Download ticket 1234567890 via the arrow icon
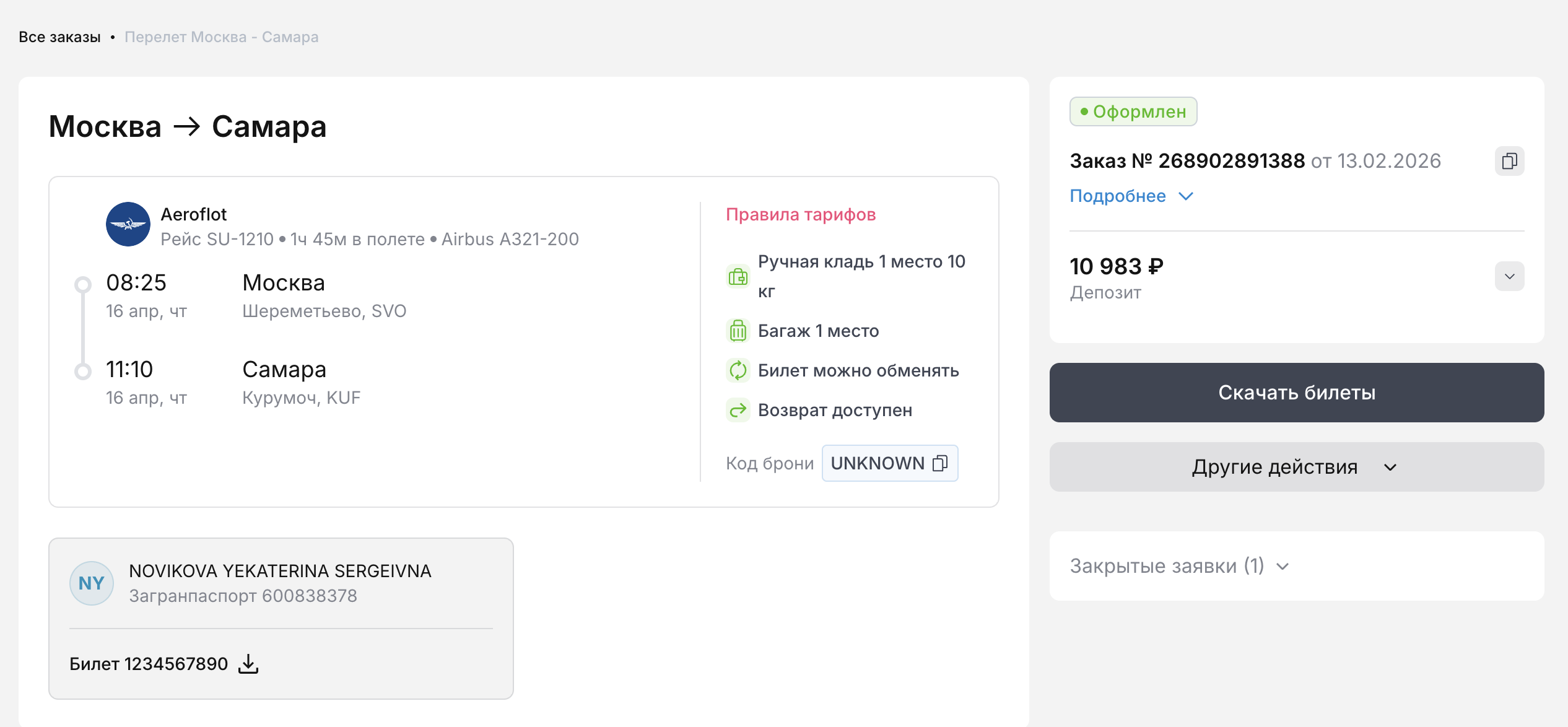This screenshot has height=727, width=1568. pos(248,664)
